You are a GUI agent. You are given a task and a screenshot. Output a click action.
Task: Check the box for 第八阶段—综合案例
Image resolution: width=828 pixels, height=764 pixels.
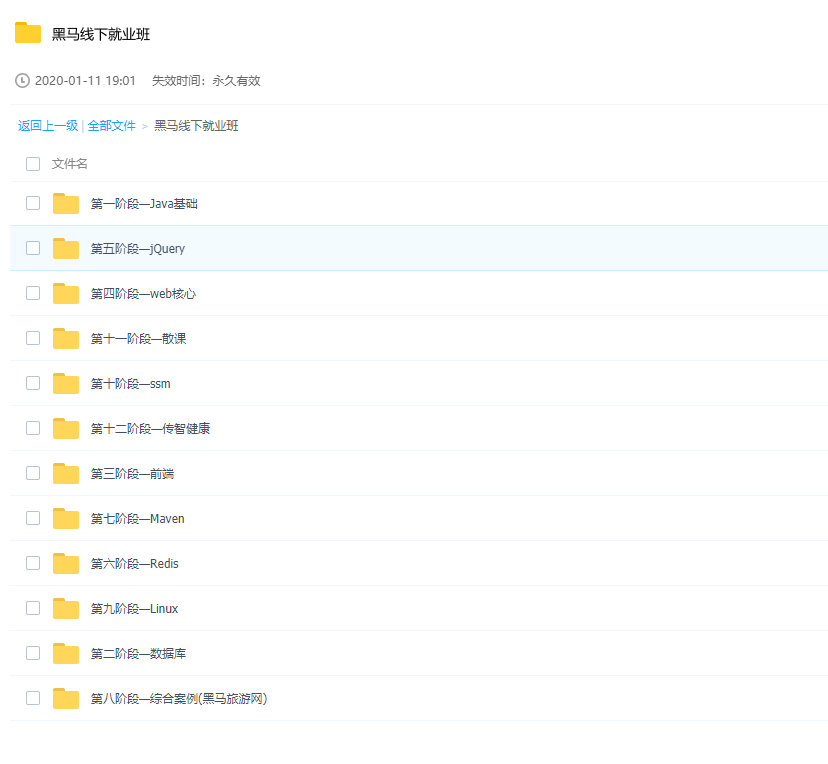click(x=33, y=698)
